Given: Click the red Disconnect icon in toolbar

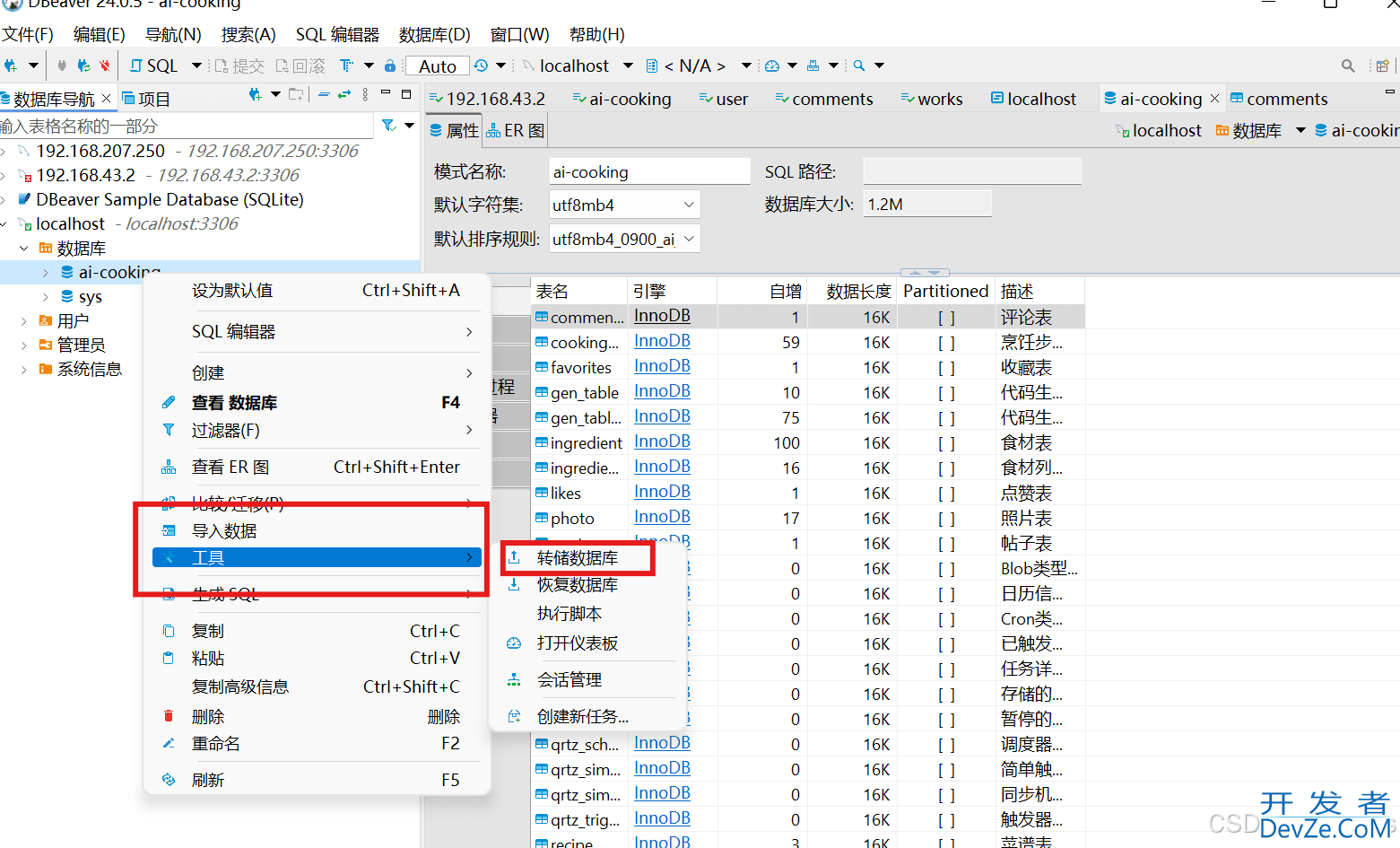Looking at the screenshot, I should (105, 66).
